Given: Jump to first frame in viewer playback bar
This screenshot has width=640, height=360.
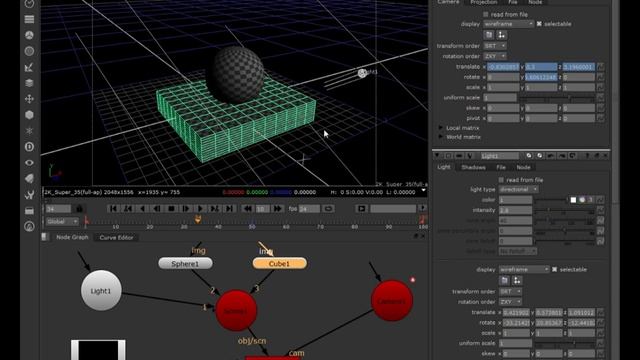Looking at the screenshot, I should coord(113,209).
